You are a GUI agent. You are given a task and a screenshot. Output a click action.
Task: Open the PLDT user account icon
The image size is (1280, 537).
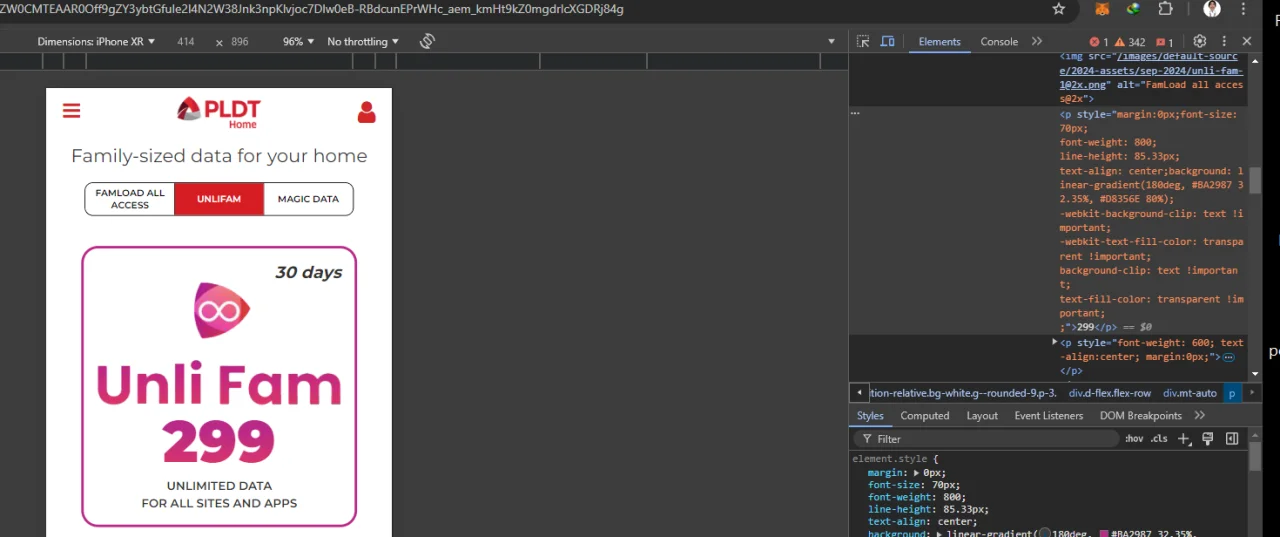pyautogui.click(x=367, y=112)
